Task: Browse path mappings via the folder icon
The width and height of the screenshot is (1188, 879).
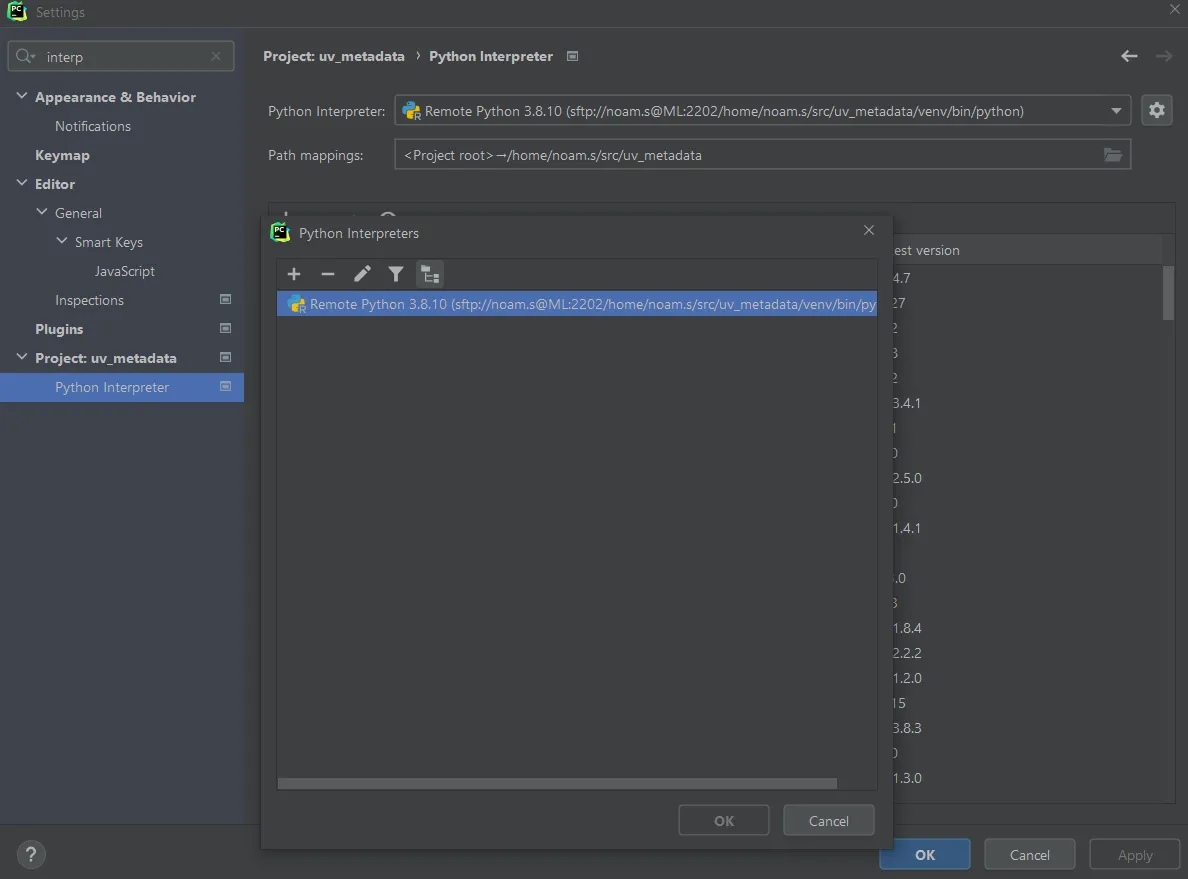Action: [1112, 155]
